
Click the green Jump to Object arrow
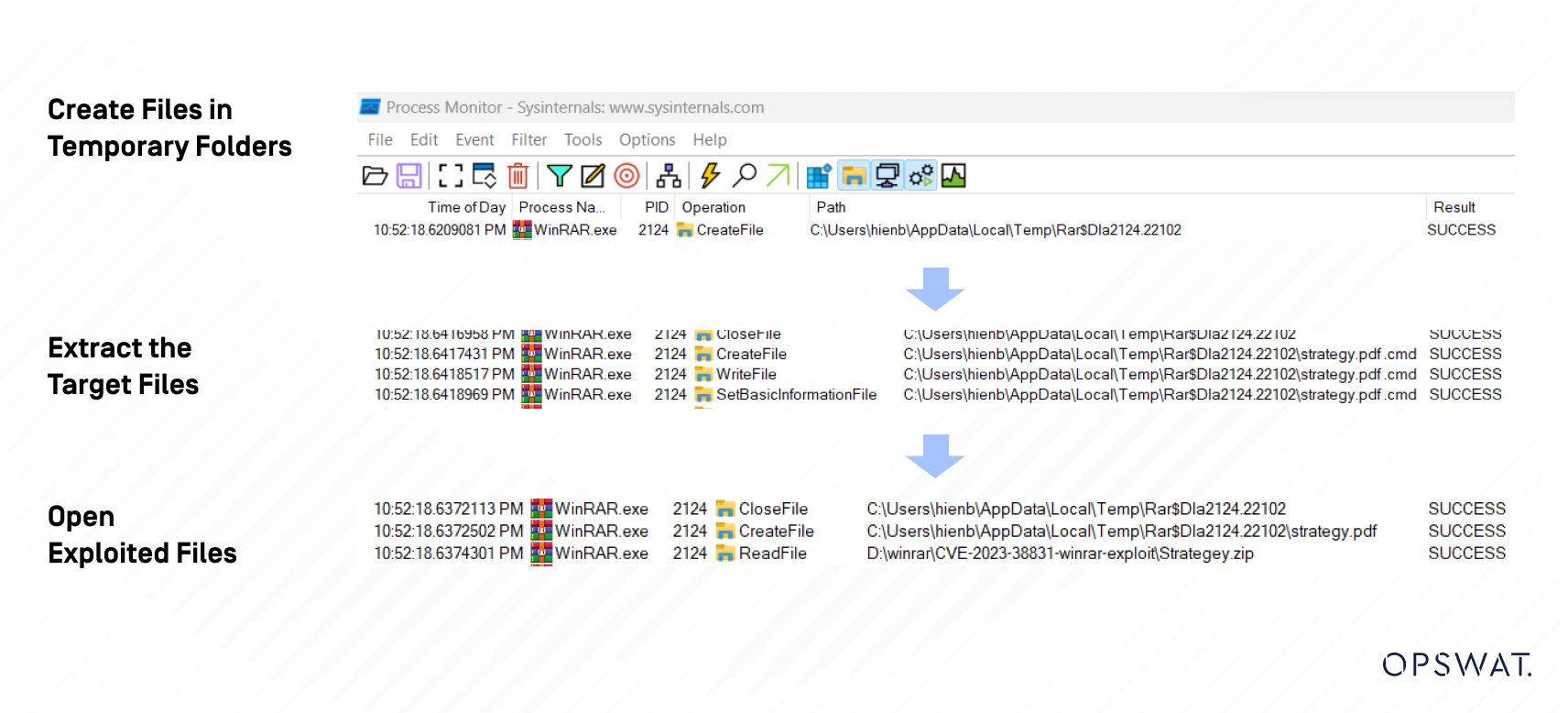778,175
